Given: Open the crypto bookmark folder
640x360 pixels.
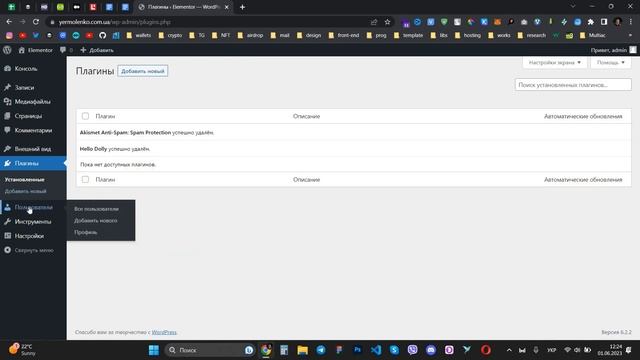Looking at the screenshot, I should [x=171, y=36].
